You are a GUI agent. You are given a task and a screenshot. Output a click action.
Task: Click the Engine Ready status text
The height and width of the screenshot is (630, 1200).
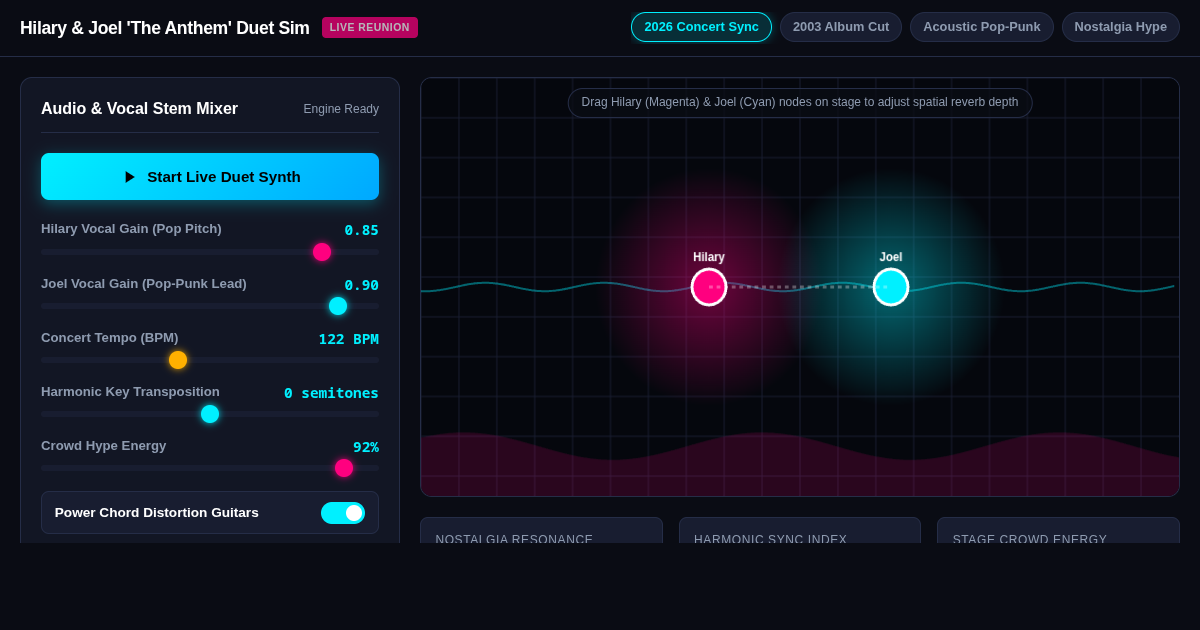click(x=341, y=109)
